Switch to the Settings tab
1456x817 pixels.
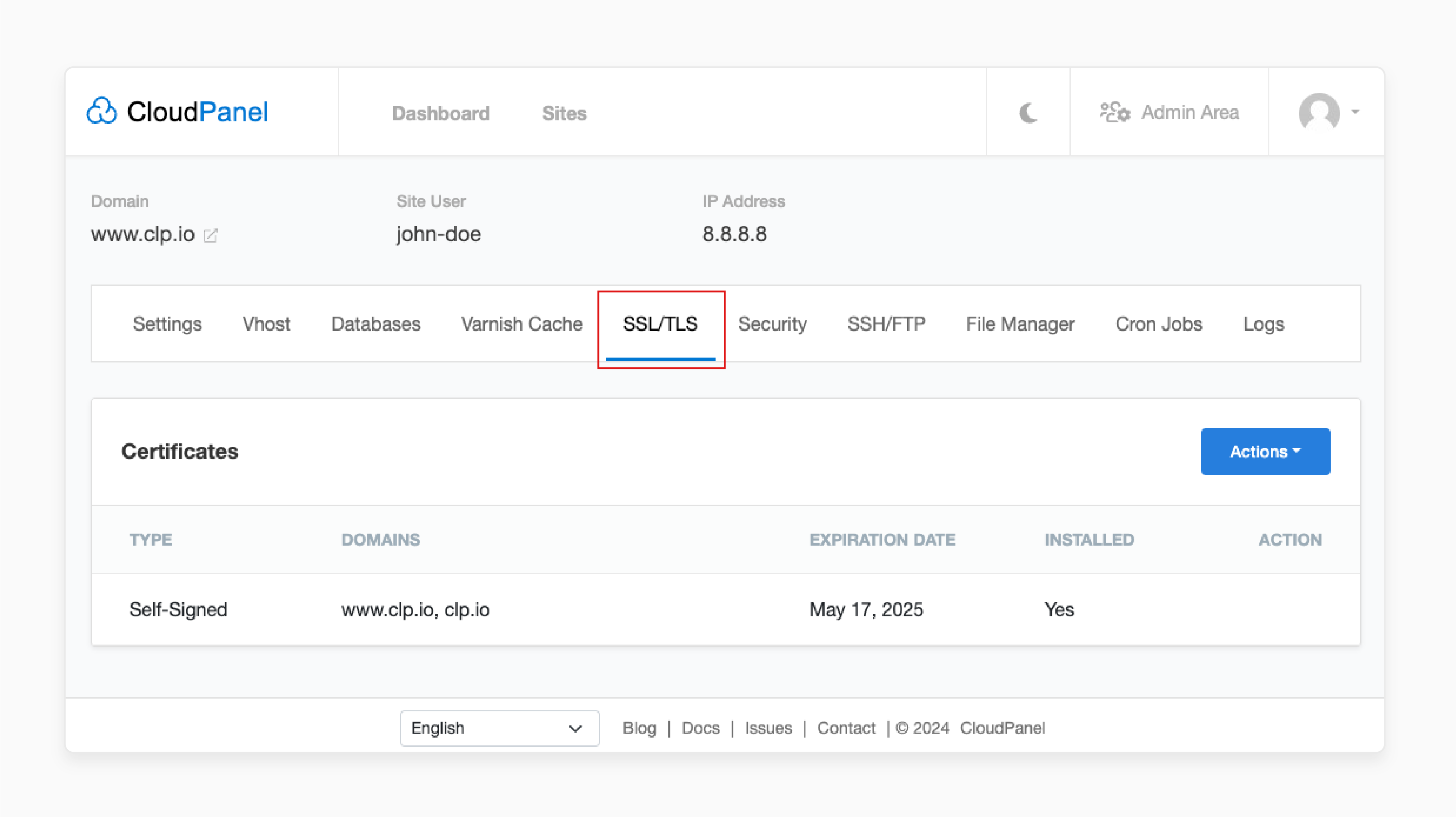(x=167, y=324)
